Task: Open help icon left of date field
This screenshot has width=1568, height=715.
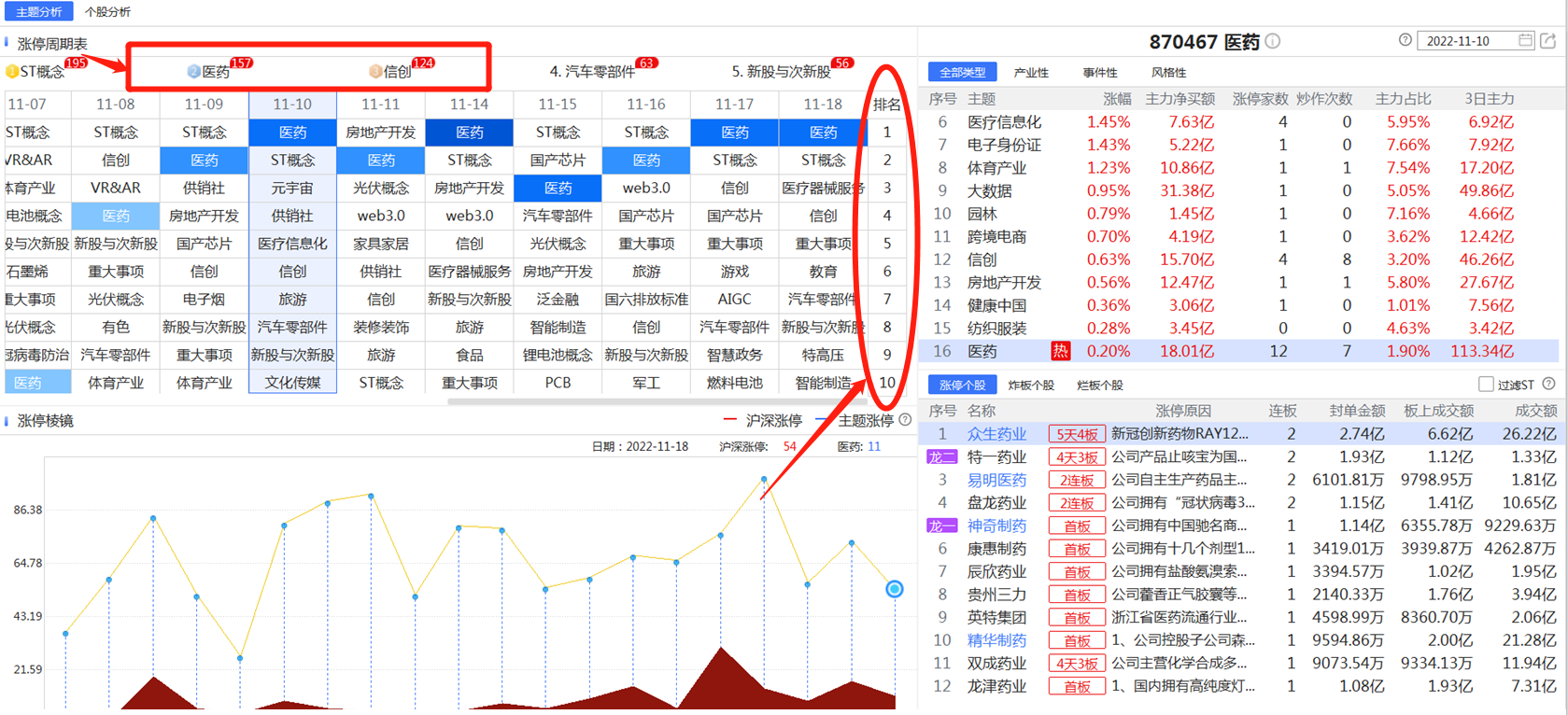Action: (1405, 40)
